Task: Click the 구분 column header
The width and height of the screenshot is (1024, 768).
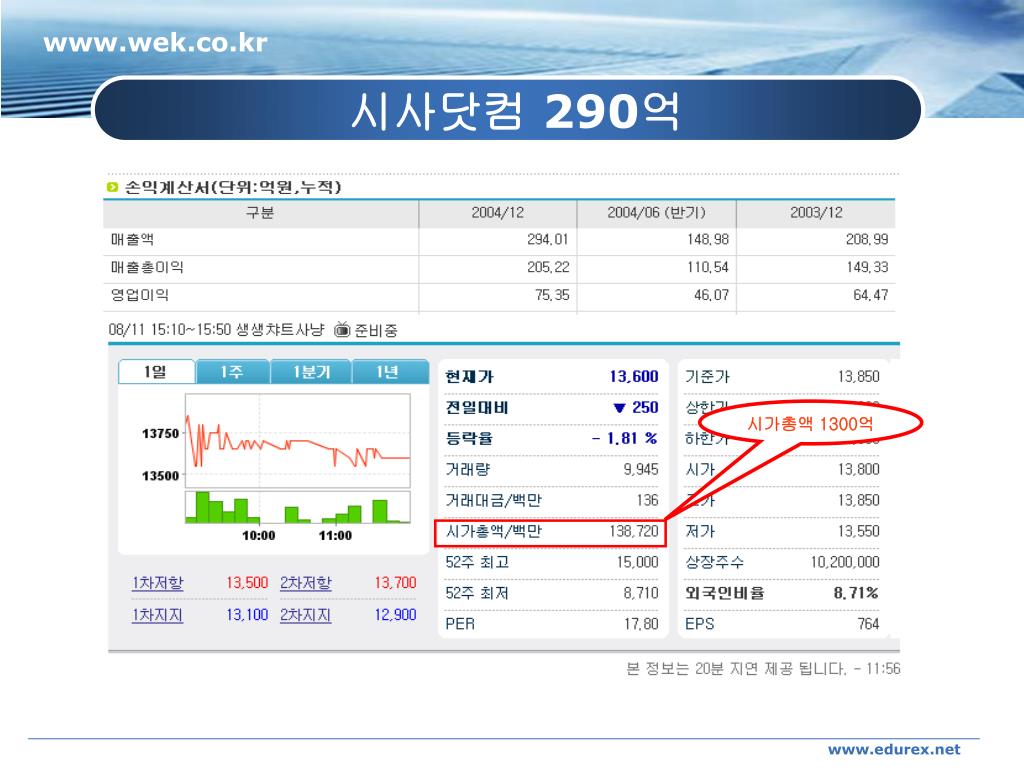Action: pos(259,213)
